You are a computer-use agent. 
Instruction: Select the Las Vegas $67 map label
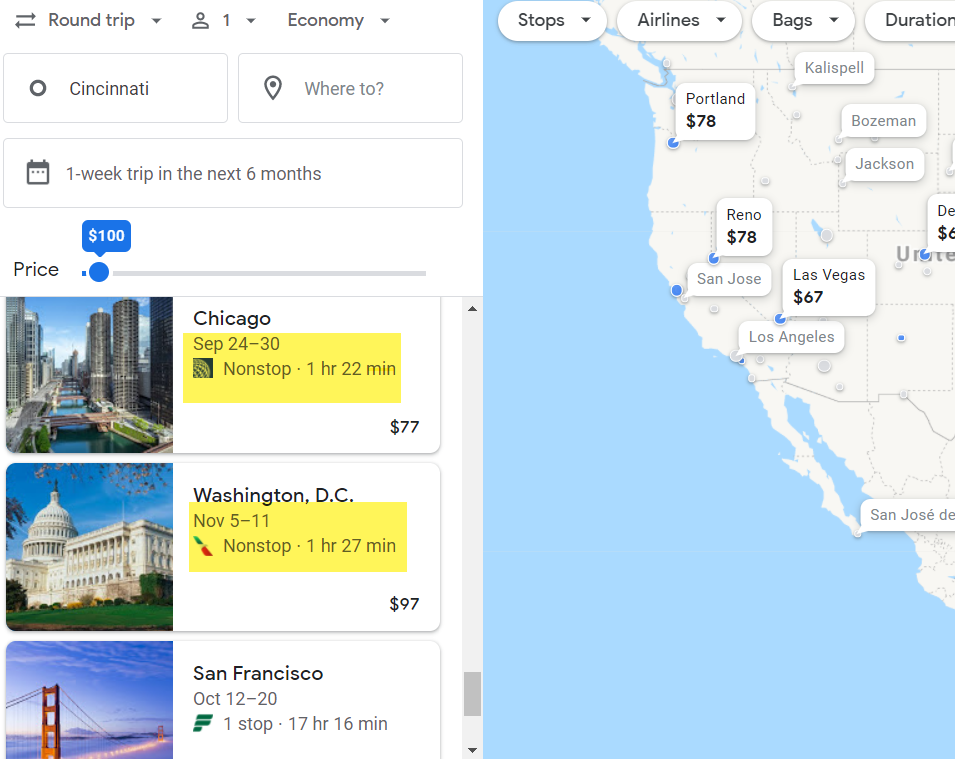(x=828, y=287)
